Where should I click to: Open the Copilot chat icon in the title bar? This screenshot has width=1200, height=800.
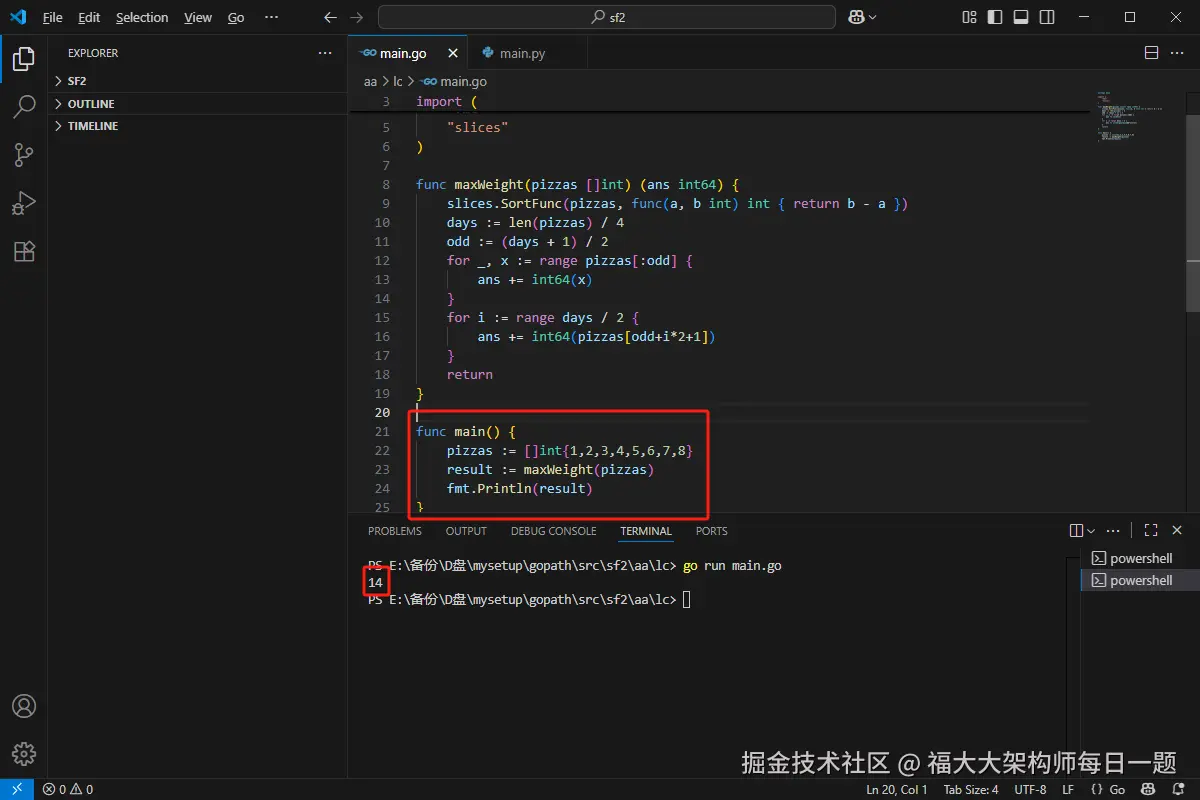coord(856,17)
